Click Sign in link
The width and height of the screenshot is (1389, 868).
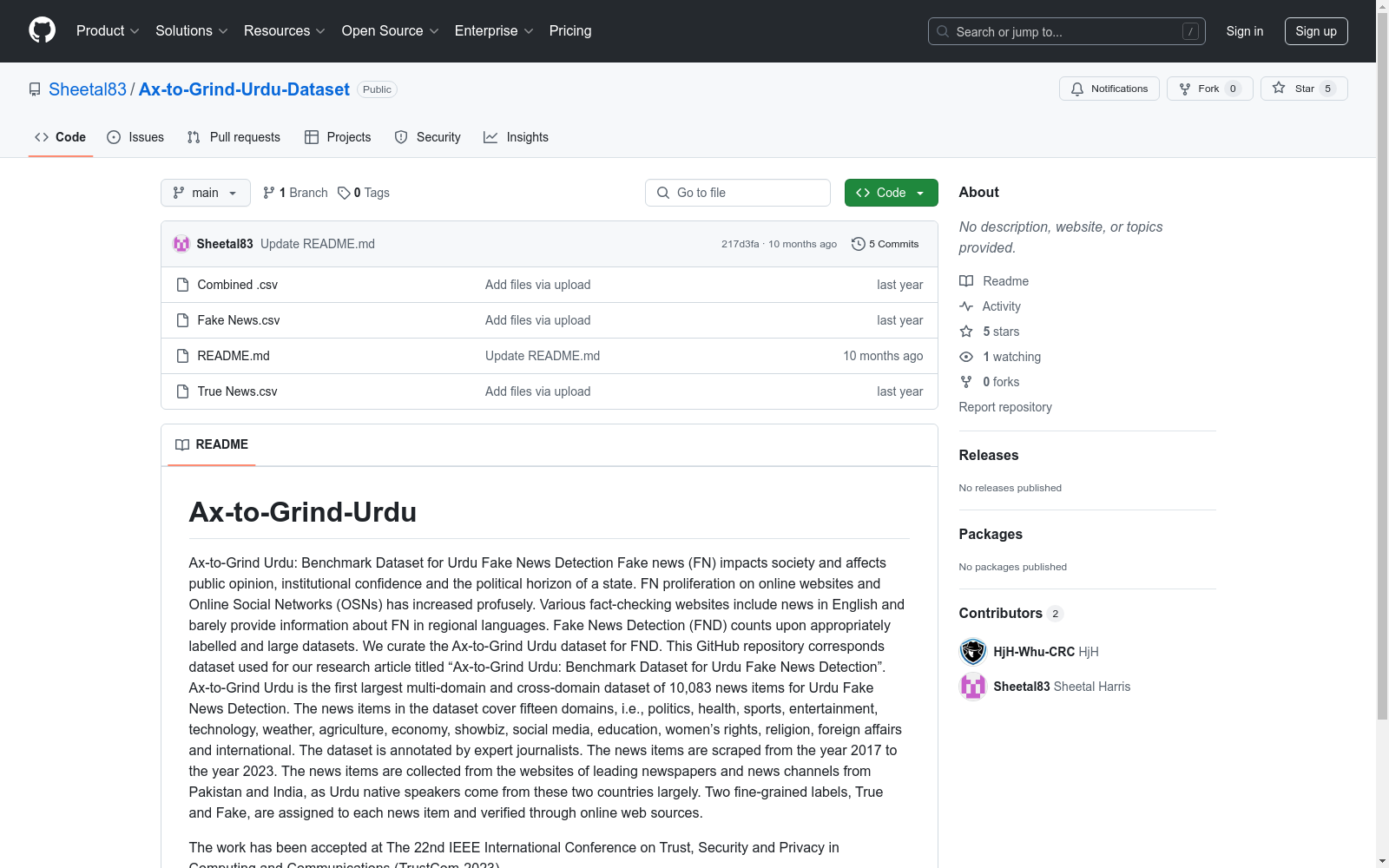tap(1245, 31)
